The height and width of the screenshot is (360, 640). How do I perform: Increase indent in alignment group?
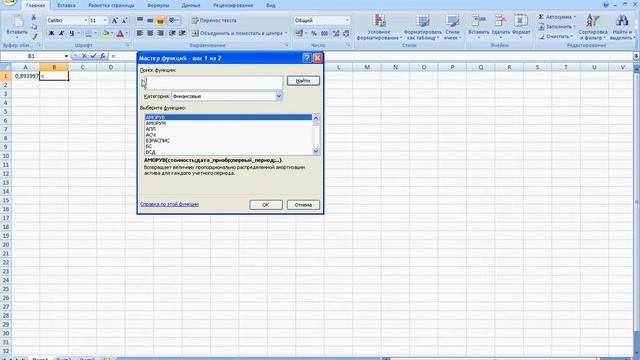tap(182, 33)
